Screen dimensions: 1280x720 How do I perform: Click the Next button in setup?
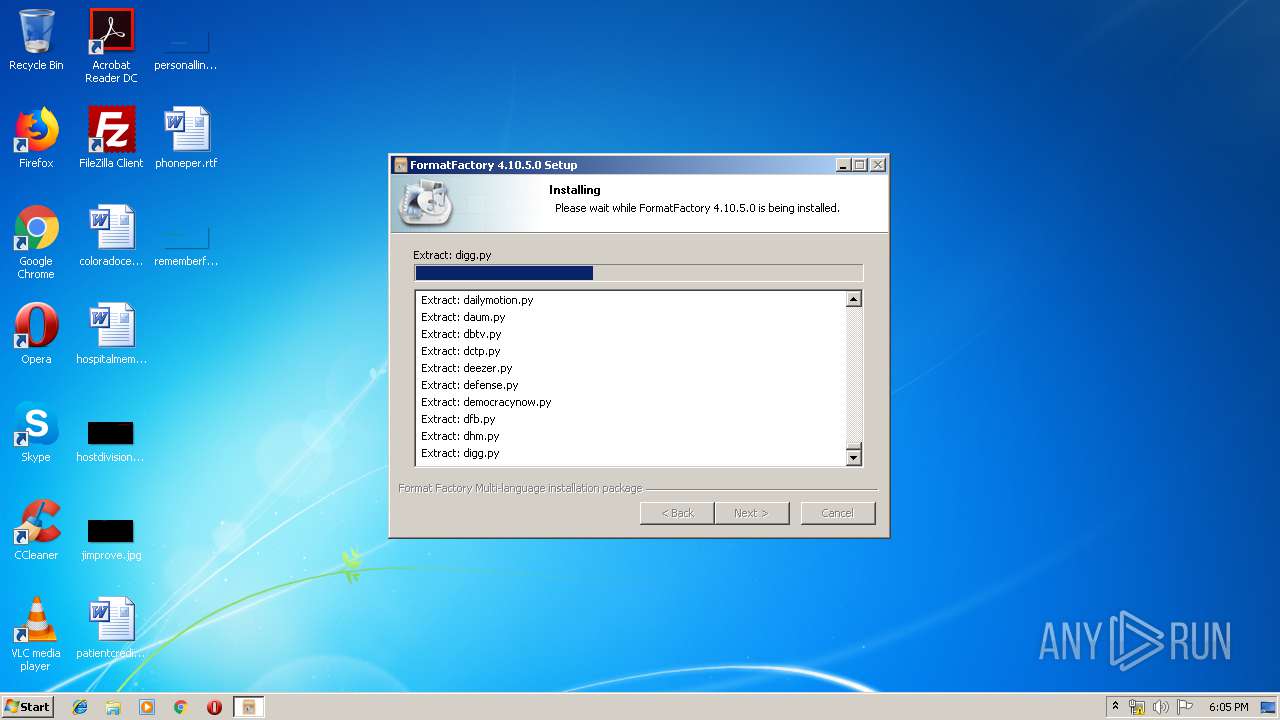pyautogui.click(x=752, y=513)
